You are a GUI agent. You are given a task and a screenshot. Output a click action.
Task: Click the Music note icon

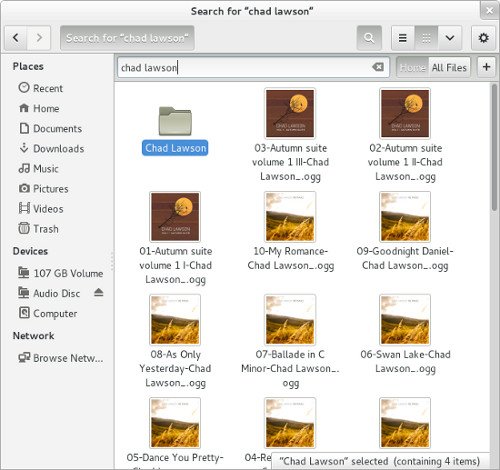click(x=24, y=168)
